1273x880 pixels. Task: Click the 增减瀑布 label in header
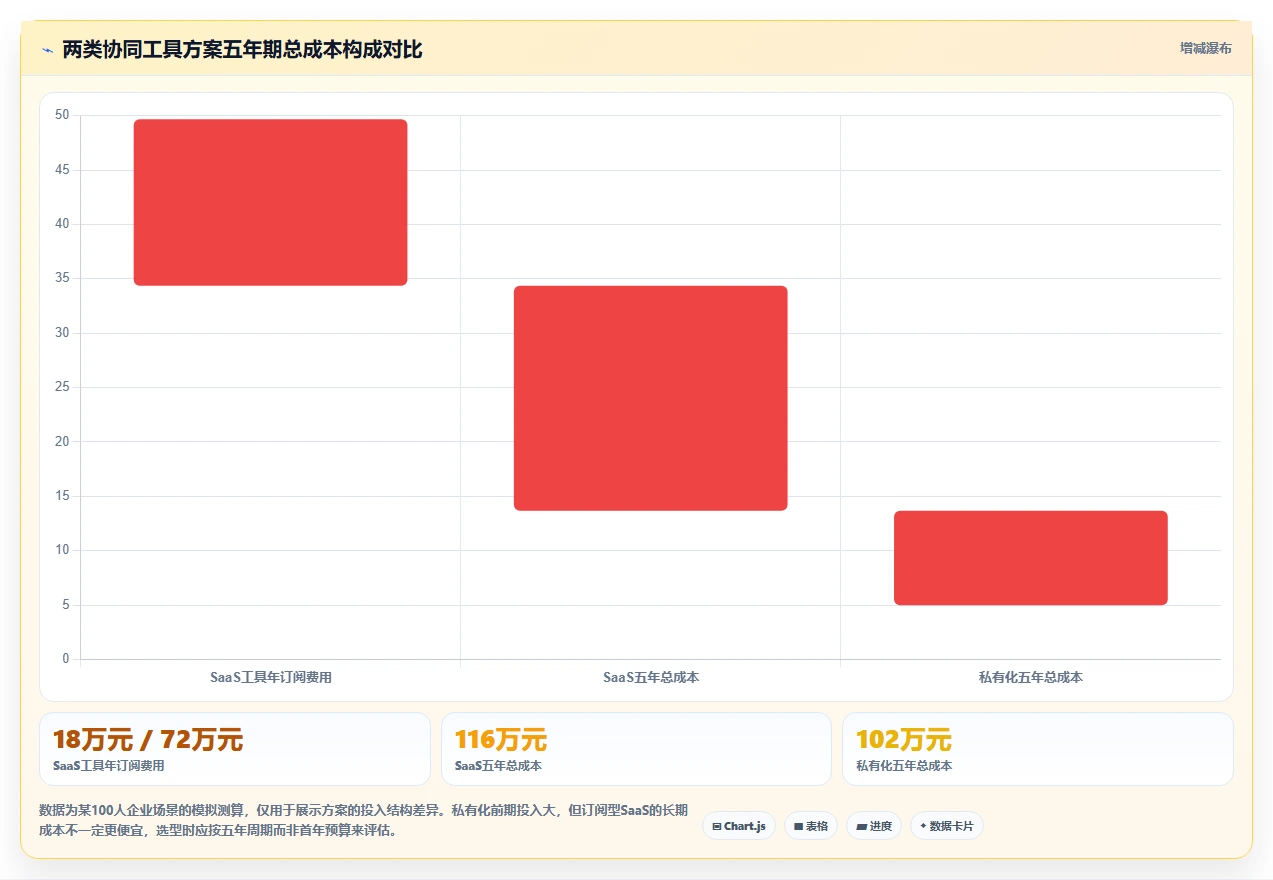[x=1205, y=48]
